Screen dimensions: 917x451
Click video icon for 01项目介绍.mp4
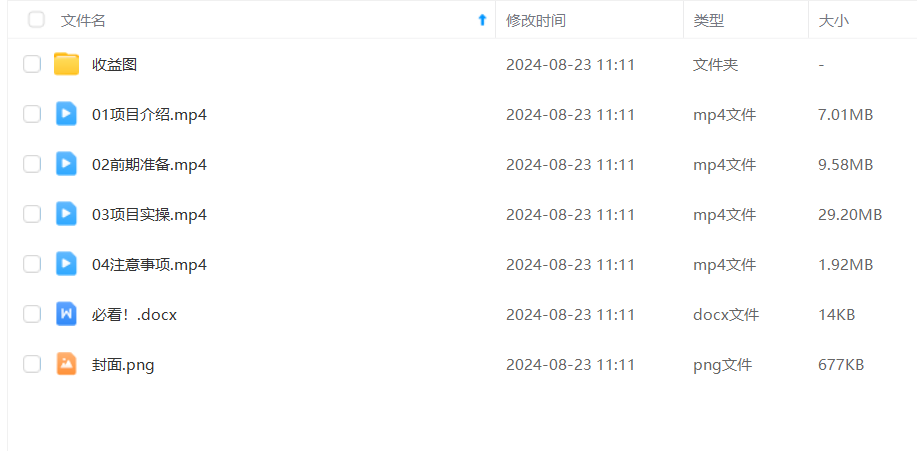coord(66,114)
